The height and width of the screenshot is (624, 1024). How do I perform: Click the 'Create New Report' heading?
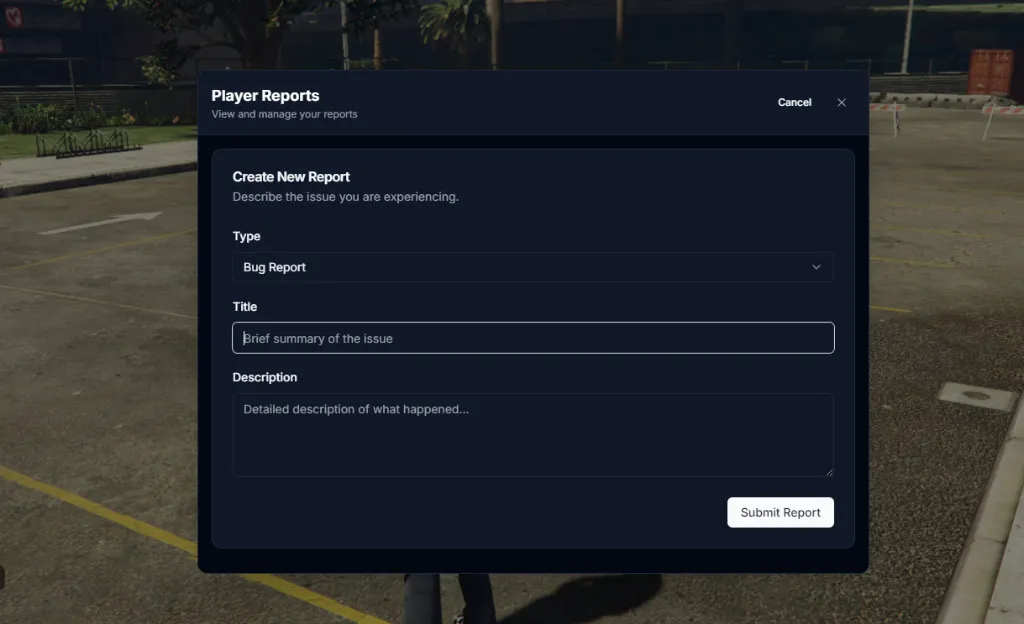pyautogui.click(x=291, y=176)
